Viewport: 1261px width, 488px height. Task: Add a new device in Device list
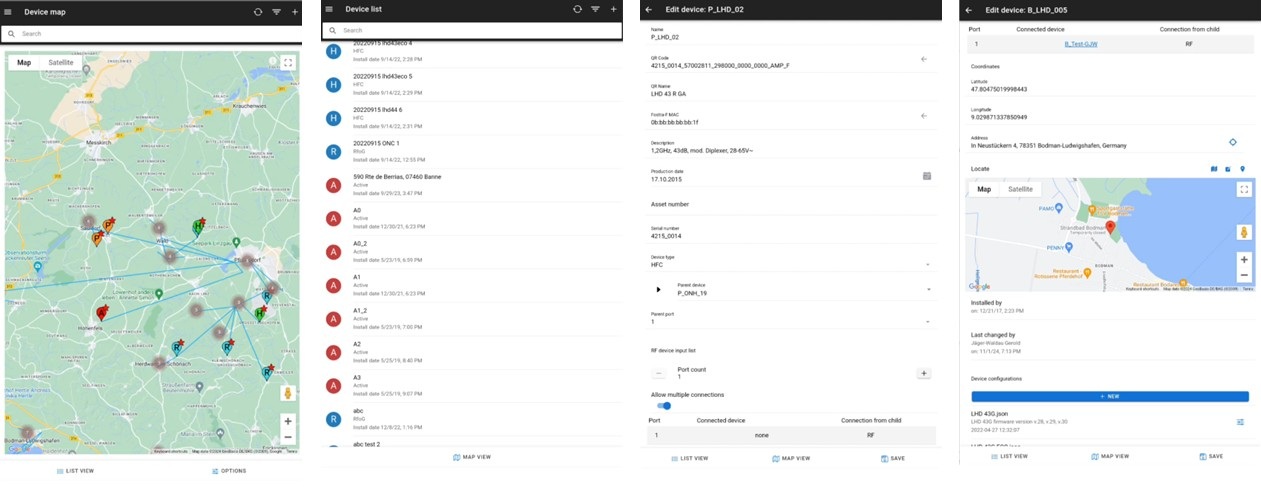[613, 9]
